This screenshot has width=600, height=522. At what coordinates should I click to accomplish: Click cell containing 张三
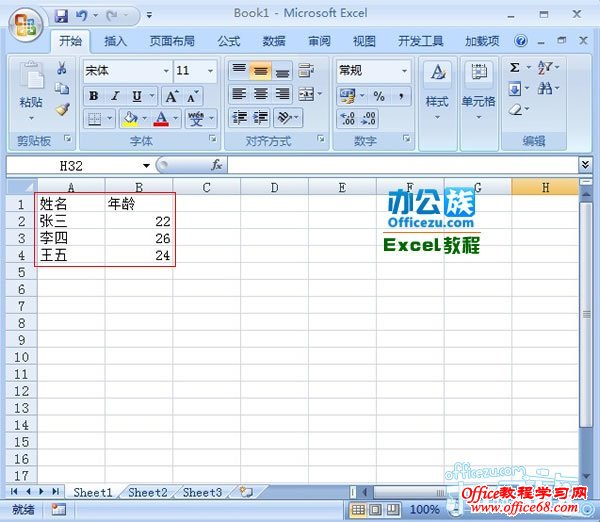point(71,221)
